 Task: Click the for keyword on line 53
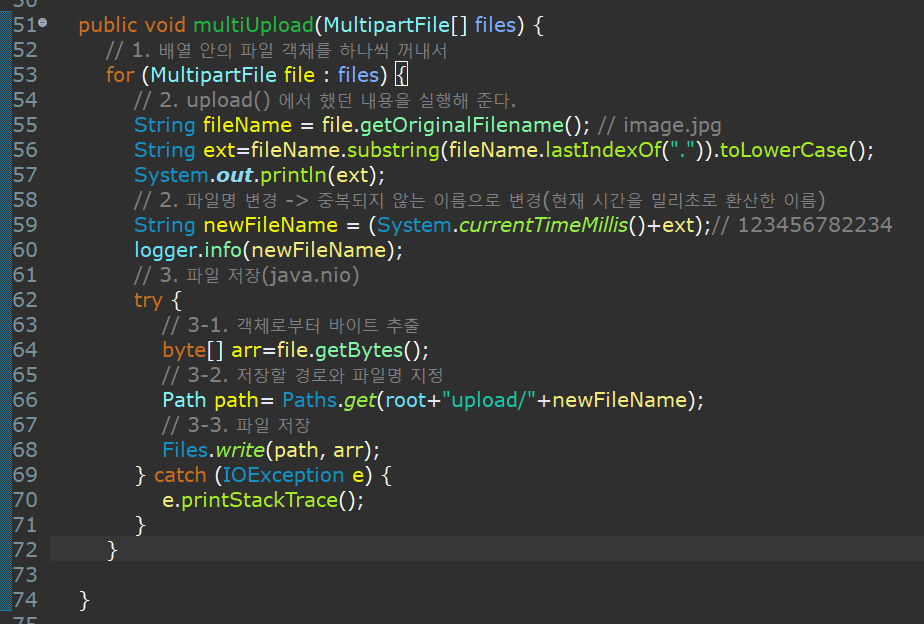click(120, 75)
